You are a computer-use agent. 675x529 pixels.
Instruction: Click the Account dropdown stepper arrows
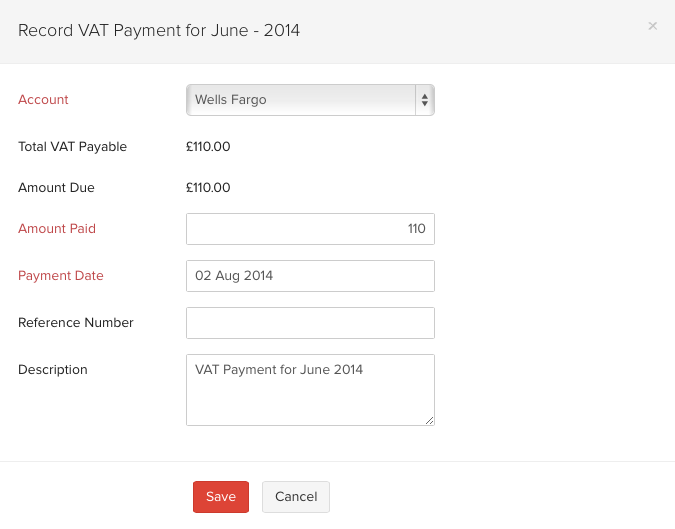(425, 100)
